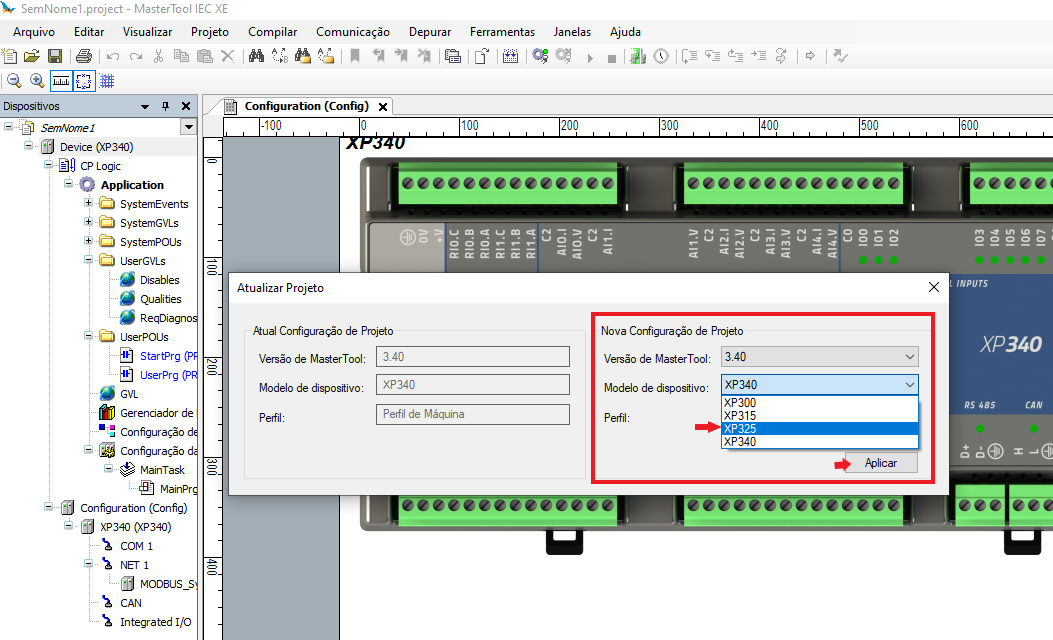Expand the SystemPOUs folder
The width and height of the screenshot is (1053, 640).
point(89,240)
